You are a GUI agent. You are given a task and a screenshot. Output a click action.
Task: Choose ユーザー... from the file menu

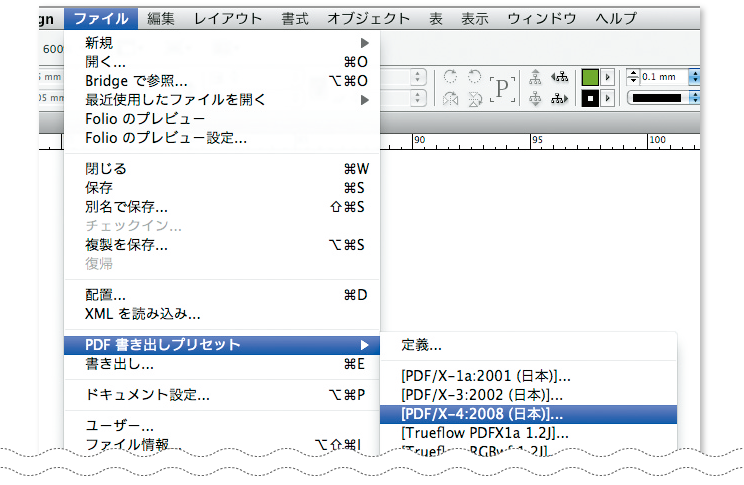click(x=222, y=426)
